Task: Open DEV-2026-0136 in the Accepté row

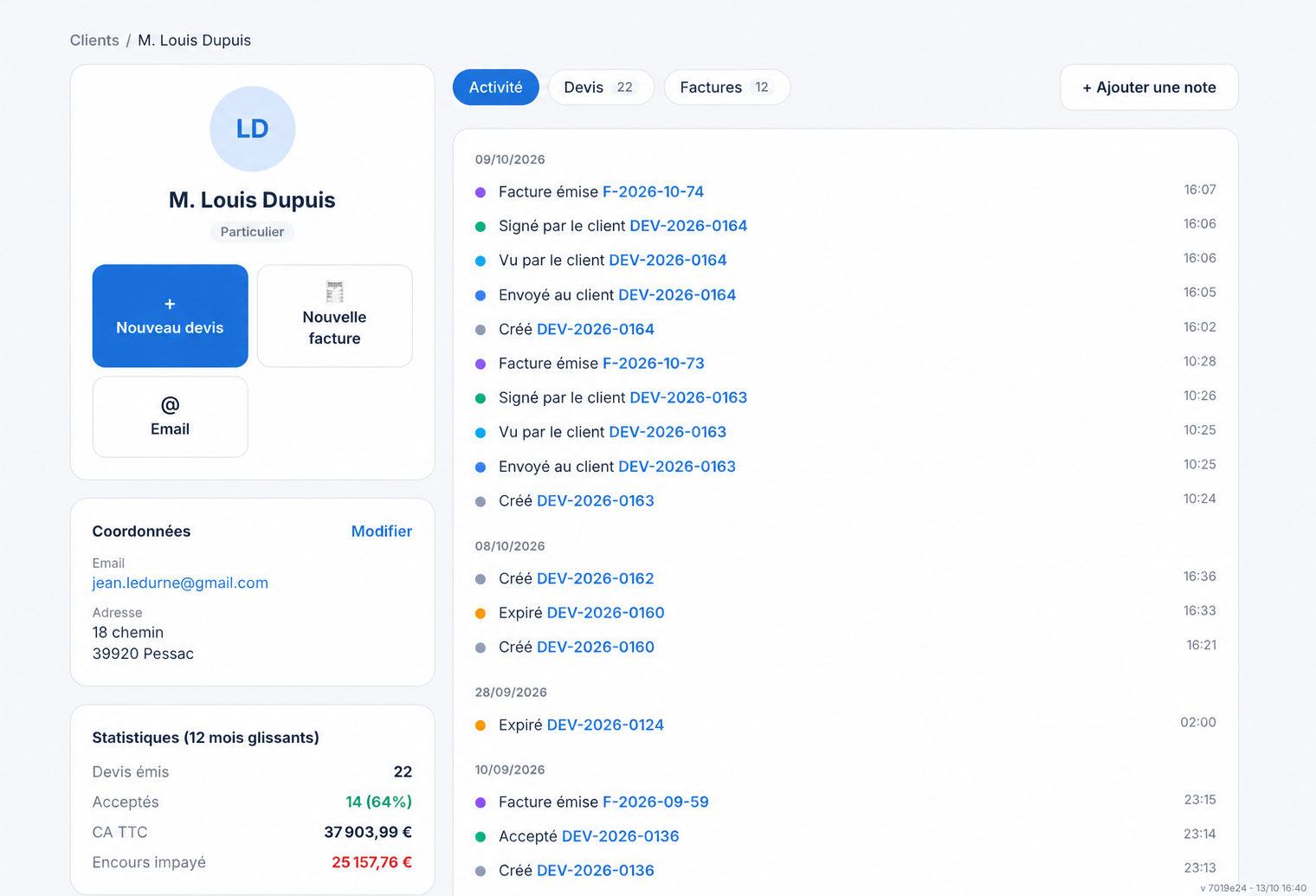Action: coord(620,836)
